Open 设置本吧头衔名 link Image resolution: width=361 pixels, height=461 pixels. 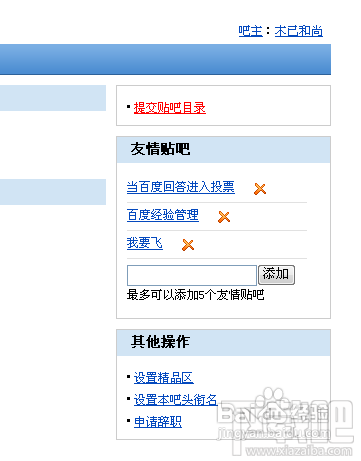(176, 400)
